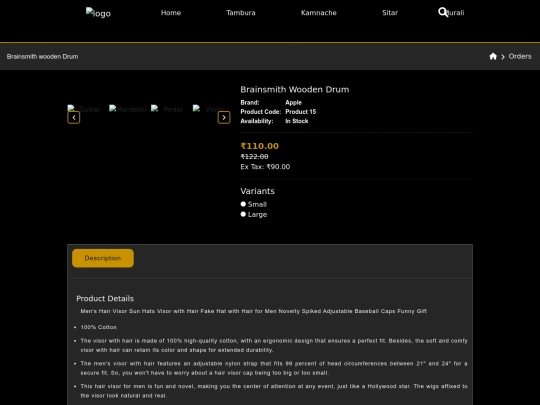Click the Variants heading

pyautogui.click(x=257, y=191)
